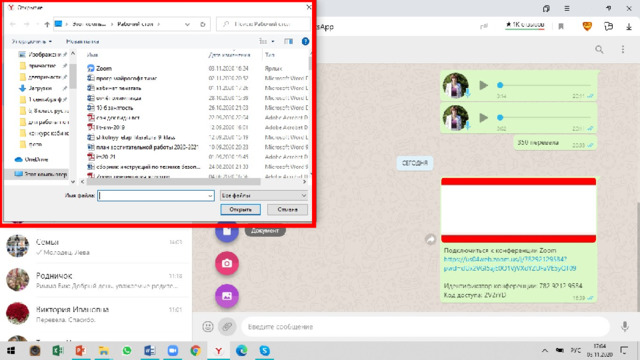Click the bookmark icon in browser toolbar
The image size is (640, 360).
(x=561, y=27)
